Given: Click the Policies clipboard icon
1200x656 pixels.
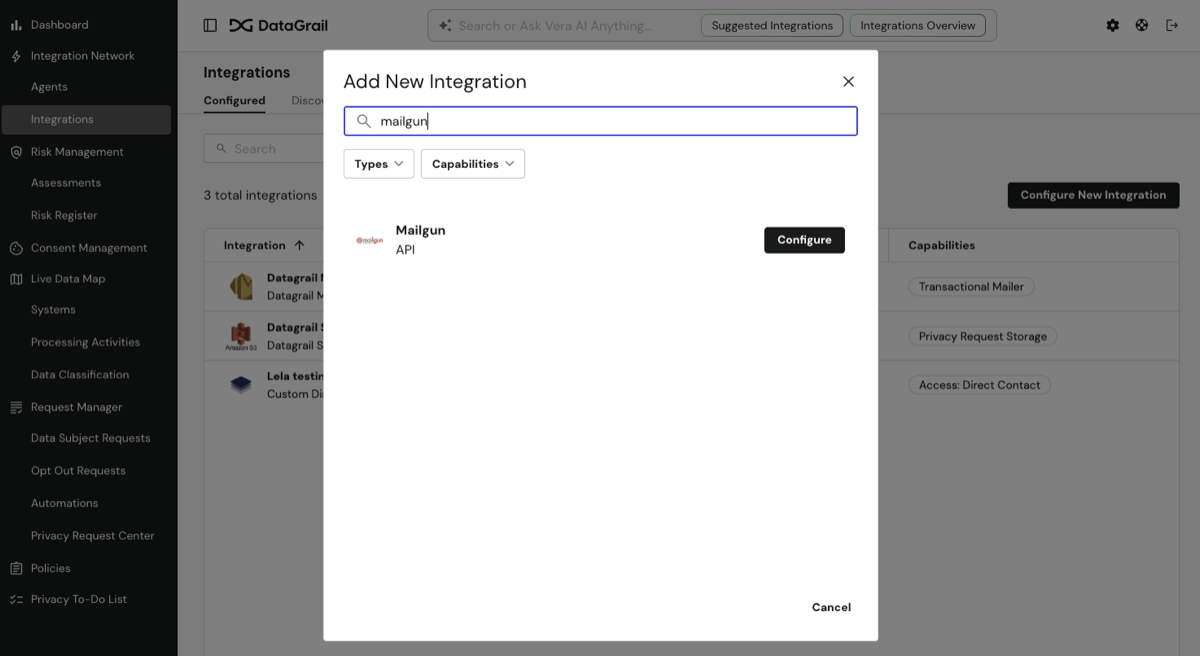Looking at the screenshot, I should coord(16,568).
